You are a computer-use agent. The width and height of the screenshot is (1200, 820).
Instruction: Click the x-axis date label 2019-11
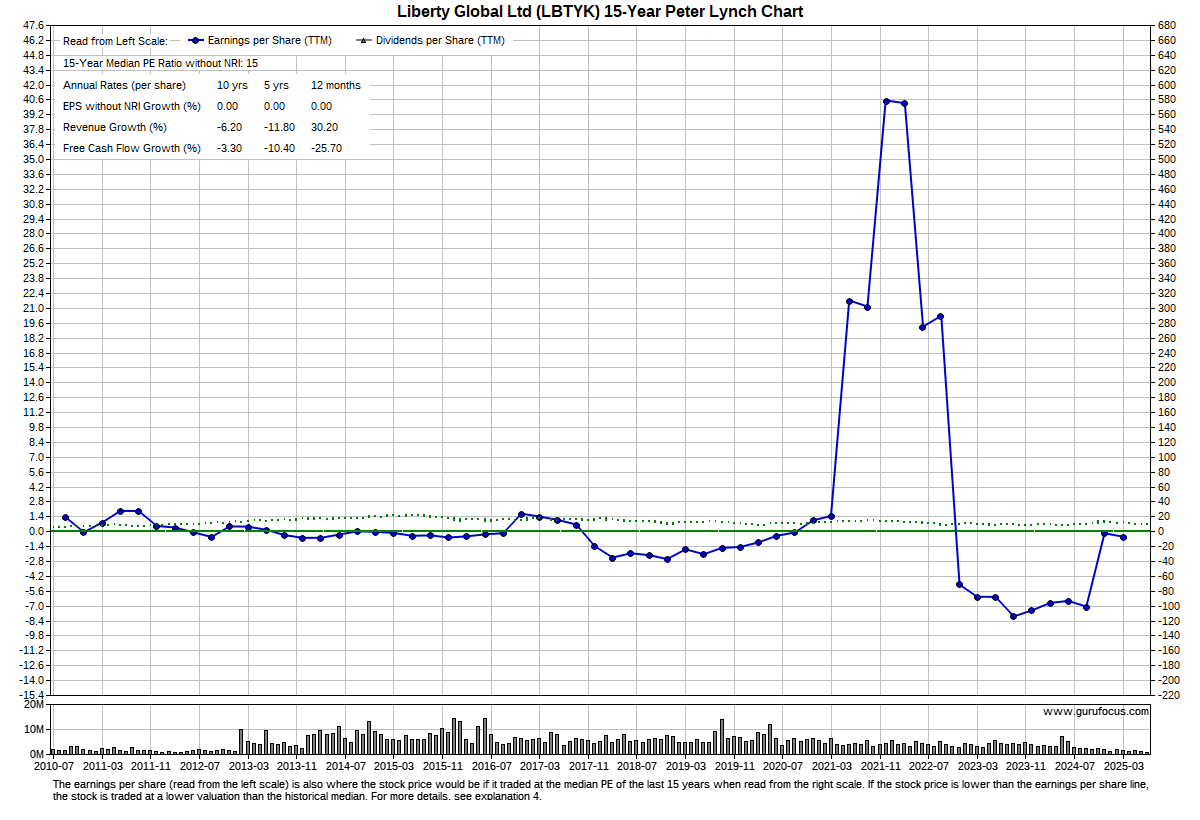tap(734, 766)
